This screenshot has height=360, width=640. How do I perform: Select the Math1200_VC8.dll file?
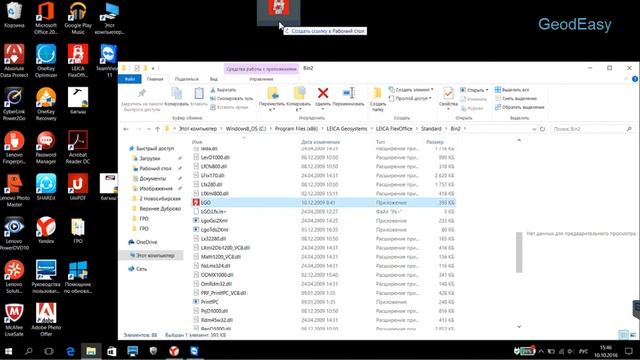point(220,257)
